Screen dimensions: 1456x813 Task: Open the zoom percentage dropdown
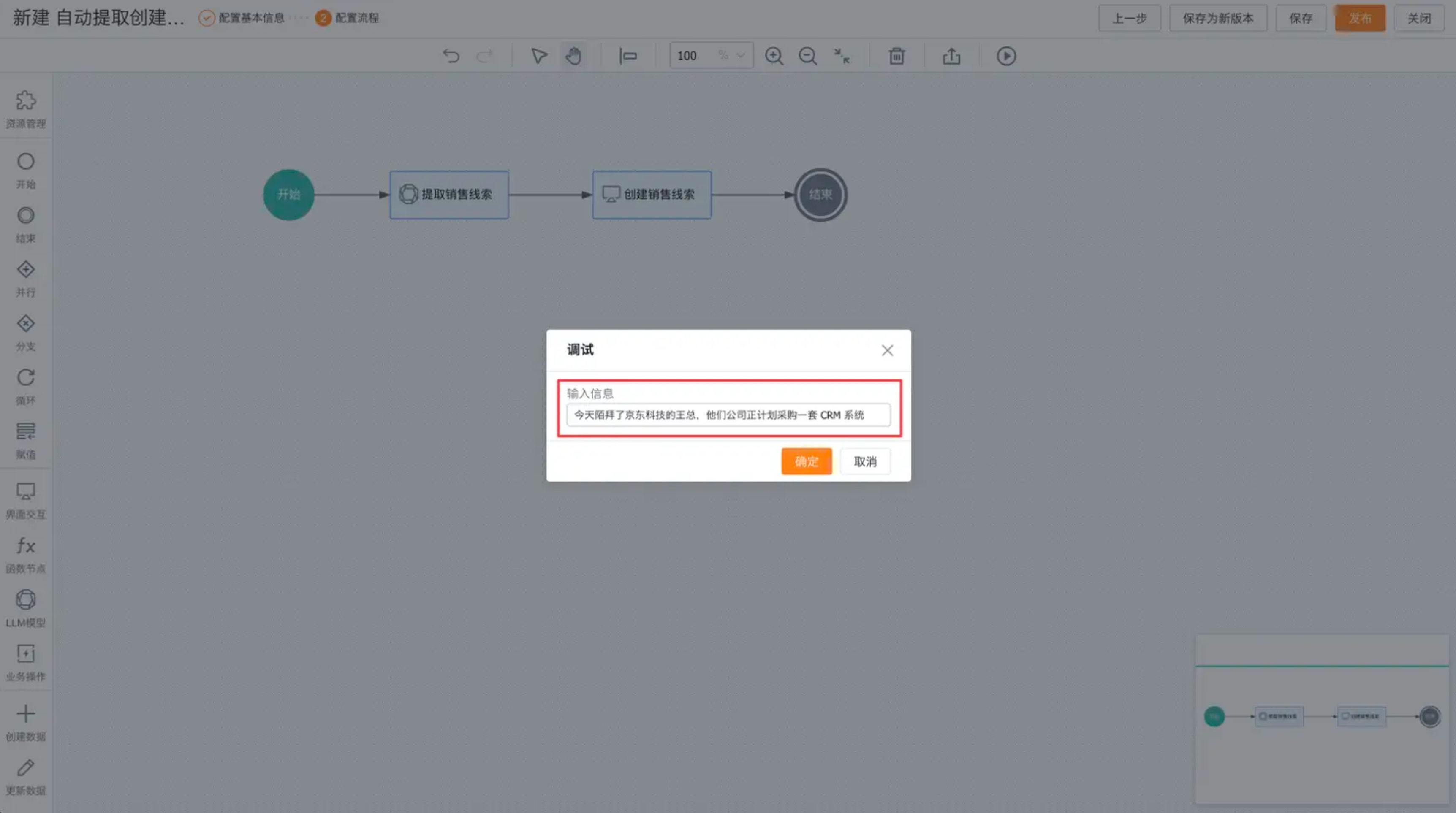[740, 55]
